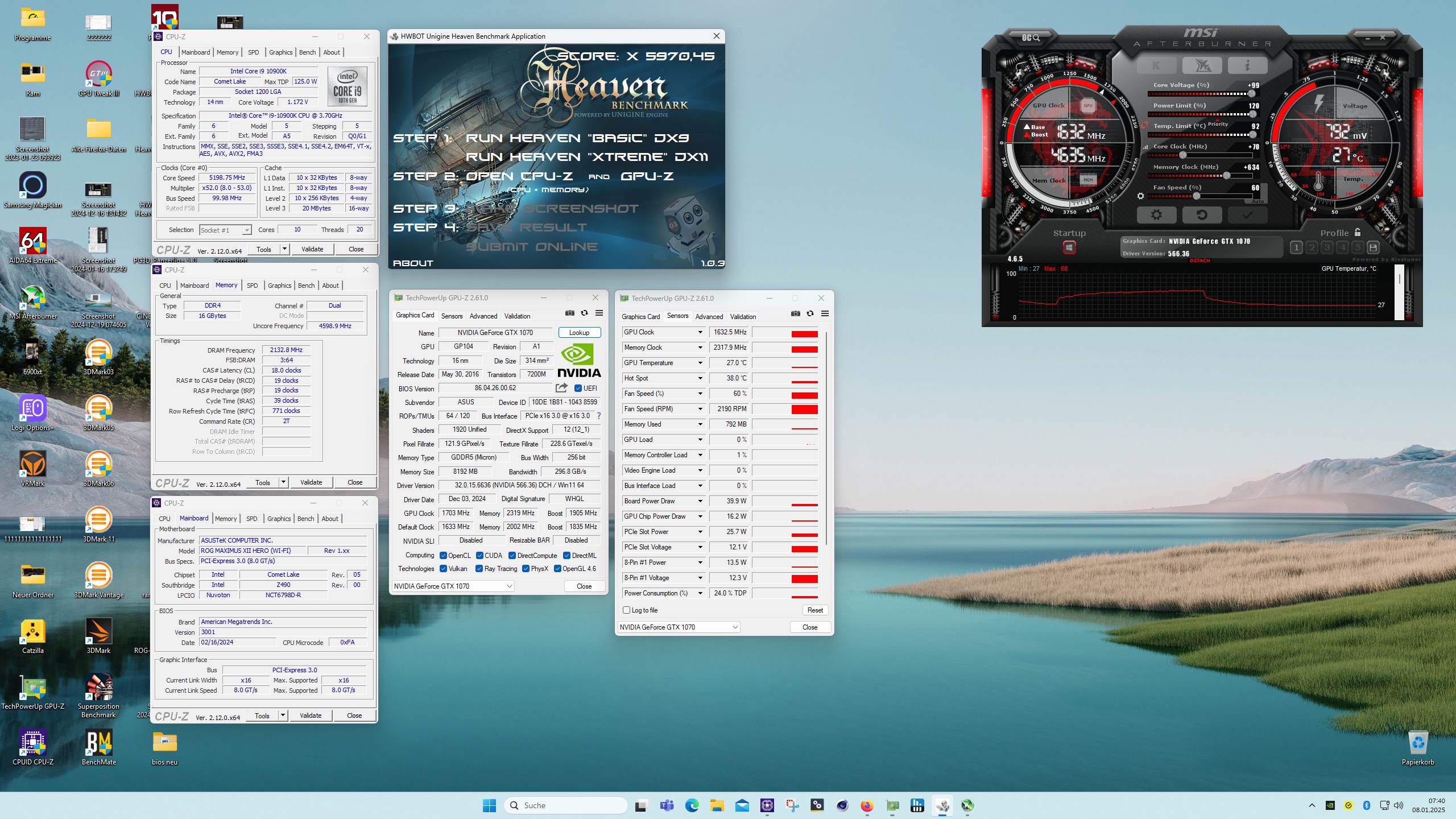The height and width of the screenshot is (819, 1456).
Task: Click the Kombustor K button in Afterburner
Action: click(1156, 66)
